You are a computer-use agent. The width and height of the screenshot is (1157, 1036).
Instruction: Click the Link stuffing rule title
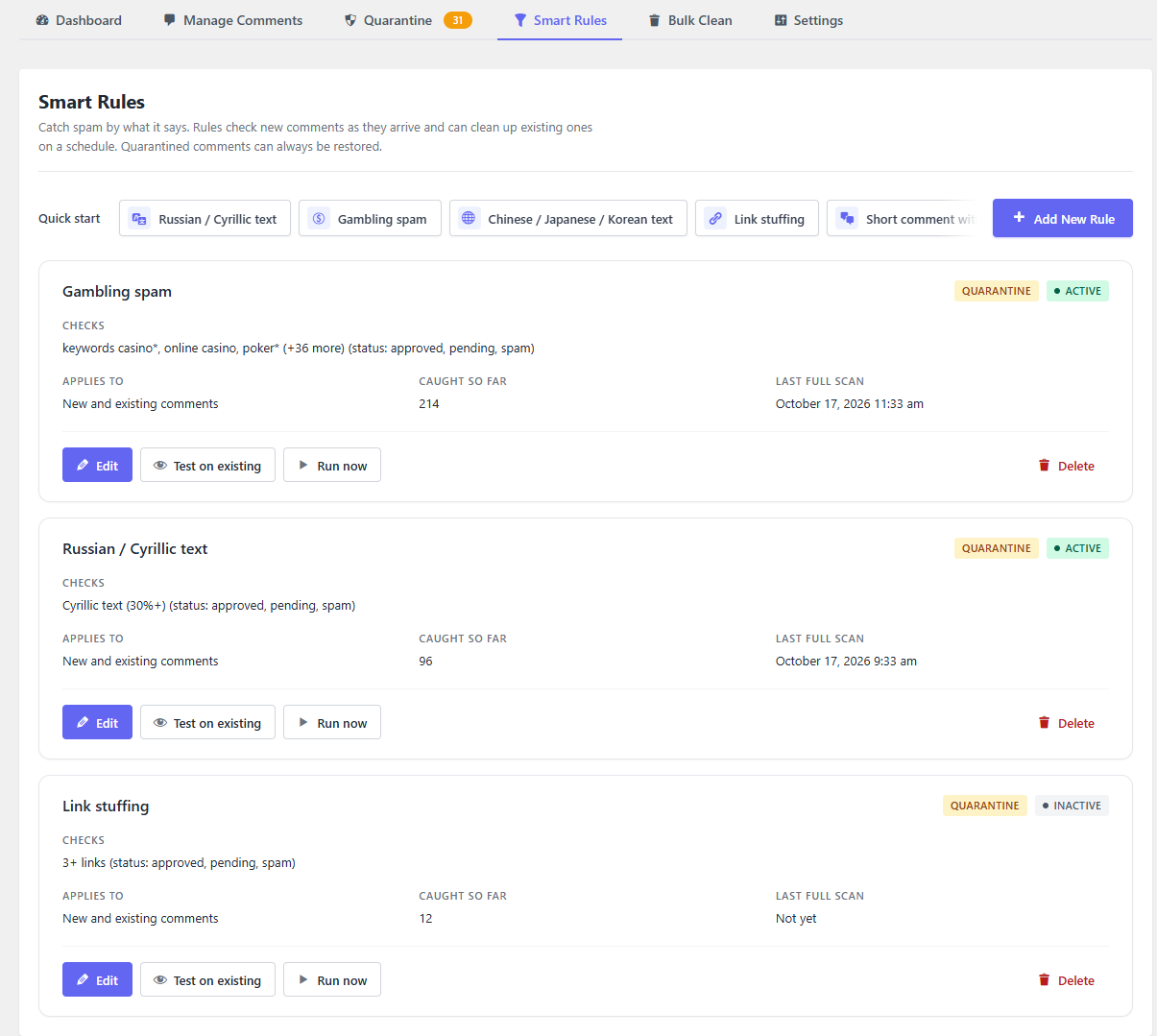tap(106, 807)
